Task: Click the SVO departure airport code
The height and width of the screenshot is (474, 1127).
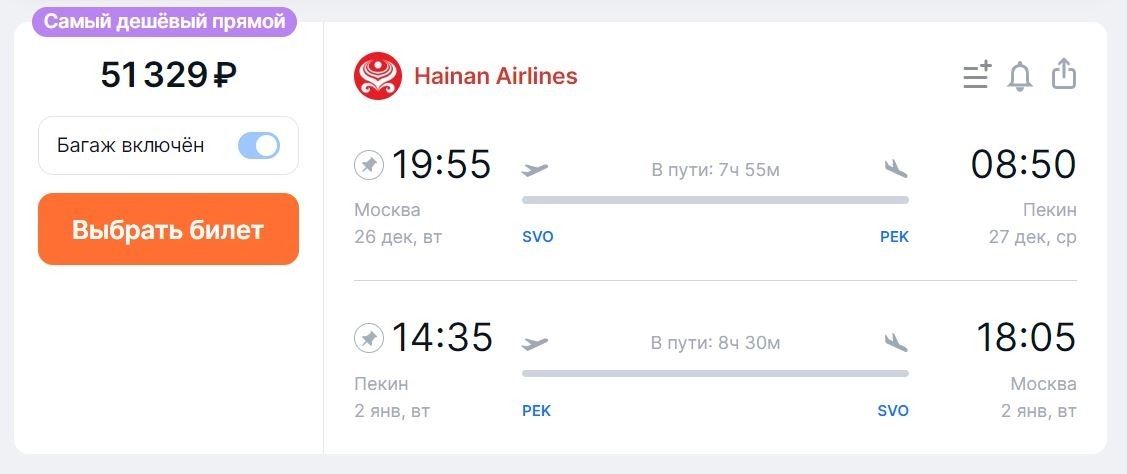Action: 538,237
